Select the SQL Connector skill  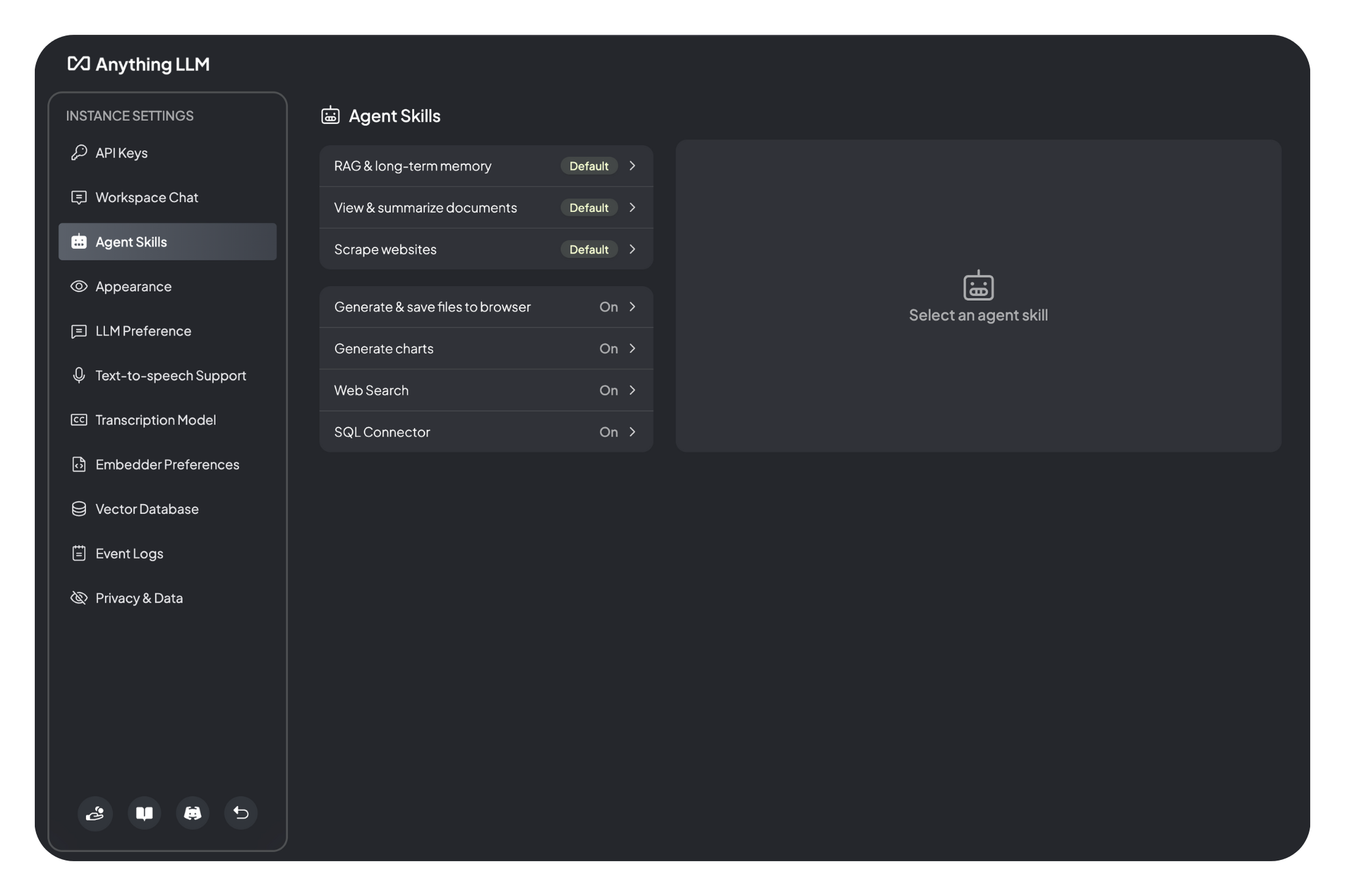tap(486, 431)
